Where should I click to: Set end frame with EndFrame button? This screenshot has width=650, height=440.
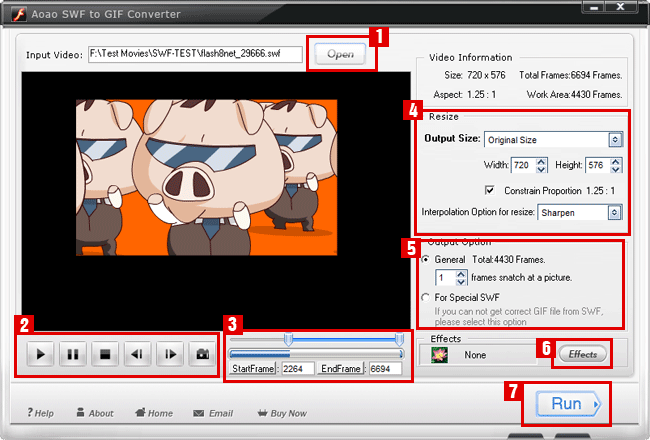click(341, 369)
